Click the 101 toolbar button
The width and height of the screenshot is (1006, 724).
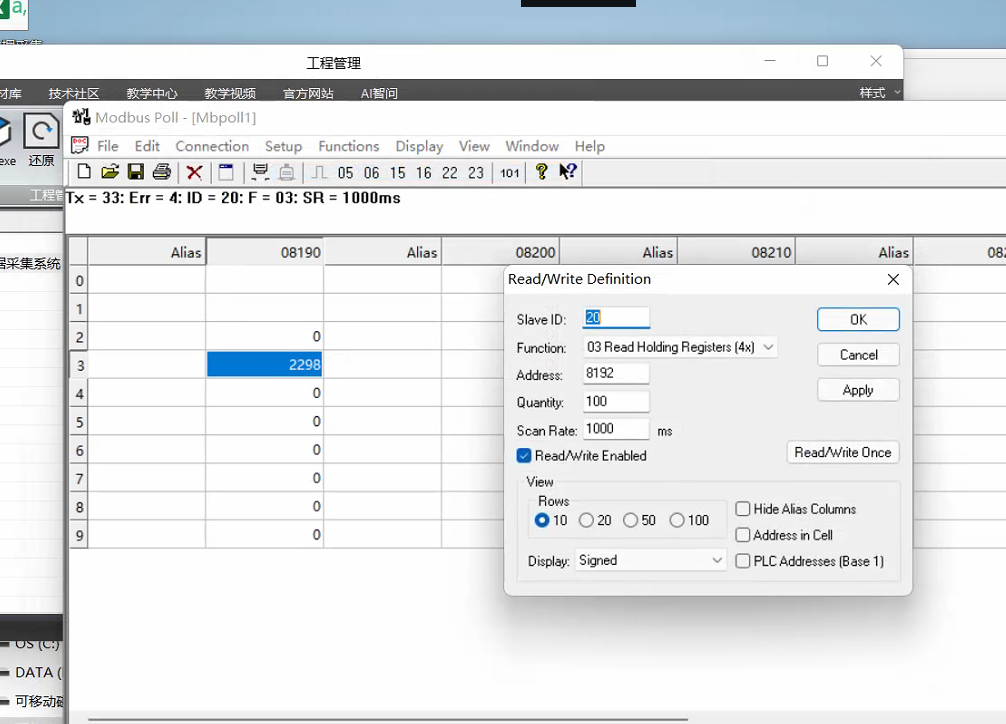click(510, 173)
